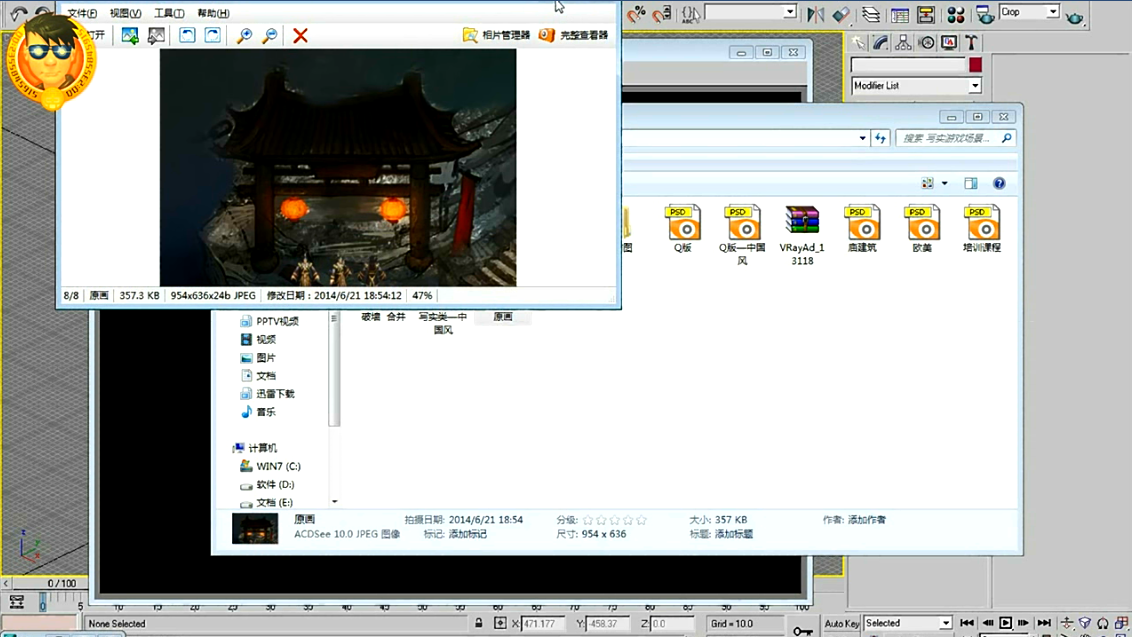The width and height of the screenshot is (1132, 637).
Task: Open the red object color swatch
Action: (x=975, y=65)
